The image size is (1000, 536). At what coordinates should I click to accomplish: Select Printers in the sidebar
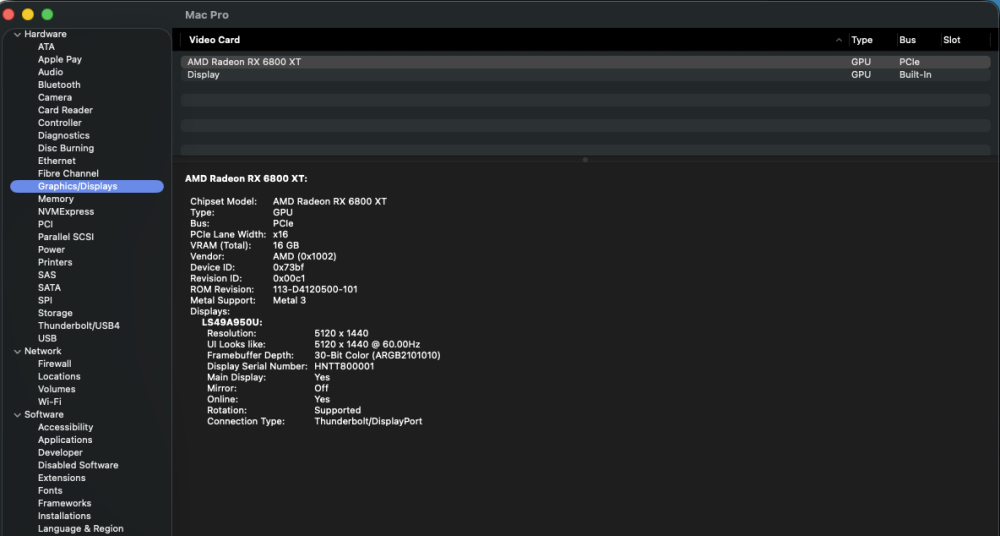(x=55, y=262)
